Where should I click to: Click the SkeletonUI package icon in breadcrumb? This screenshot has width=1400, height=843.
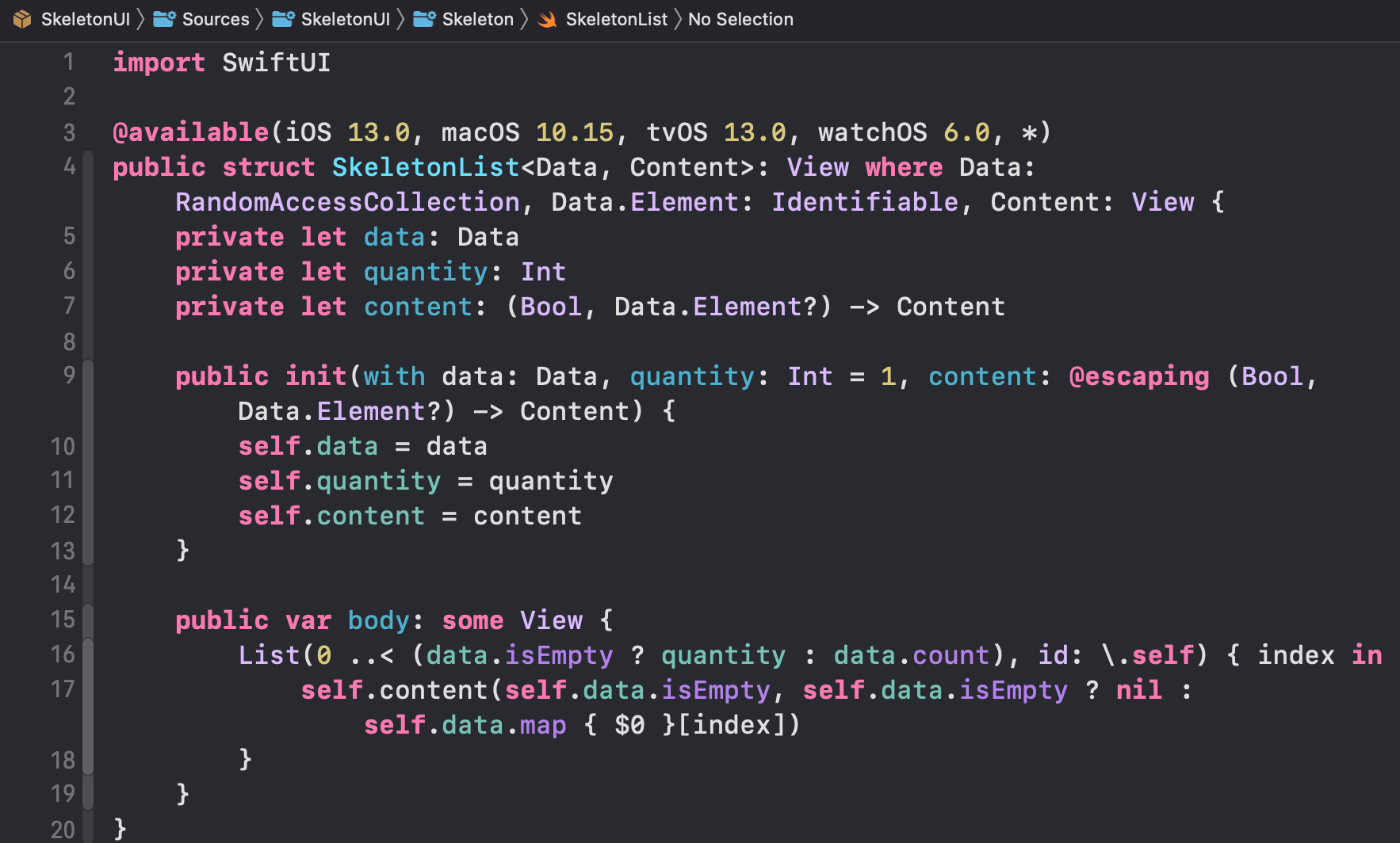(22, 19)
